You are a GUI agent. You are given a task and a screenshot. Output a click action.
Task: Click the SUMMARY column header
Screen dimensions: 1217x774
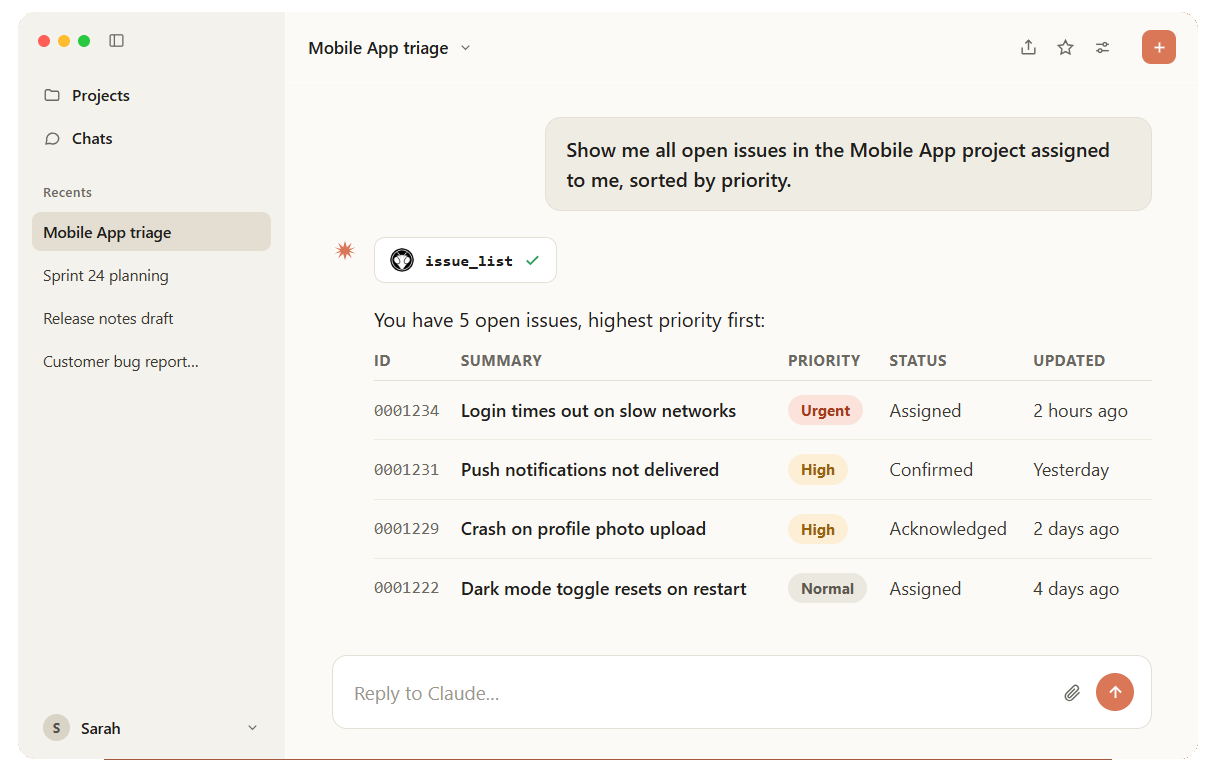501,360
